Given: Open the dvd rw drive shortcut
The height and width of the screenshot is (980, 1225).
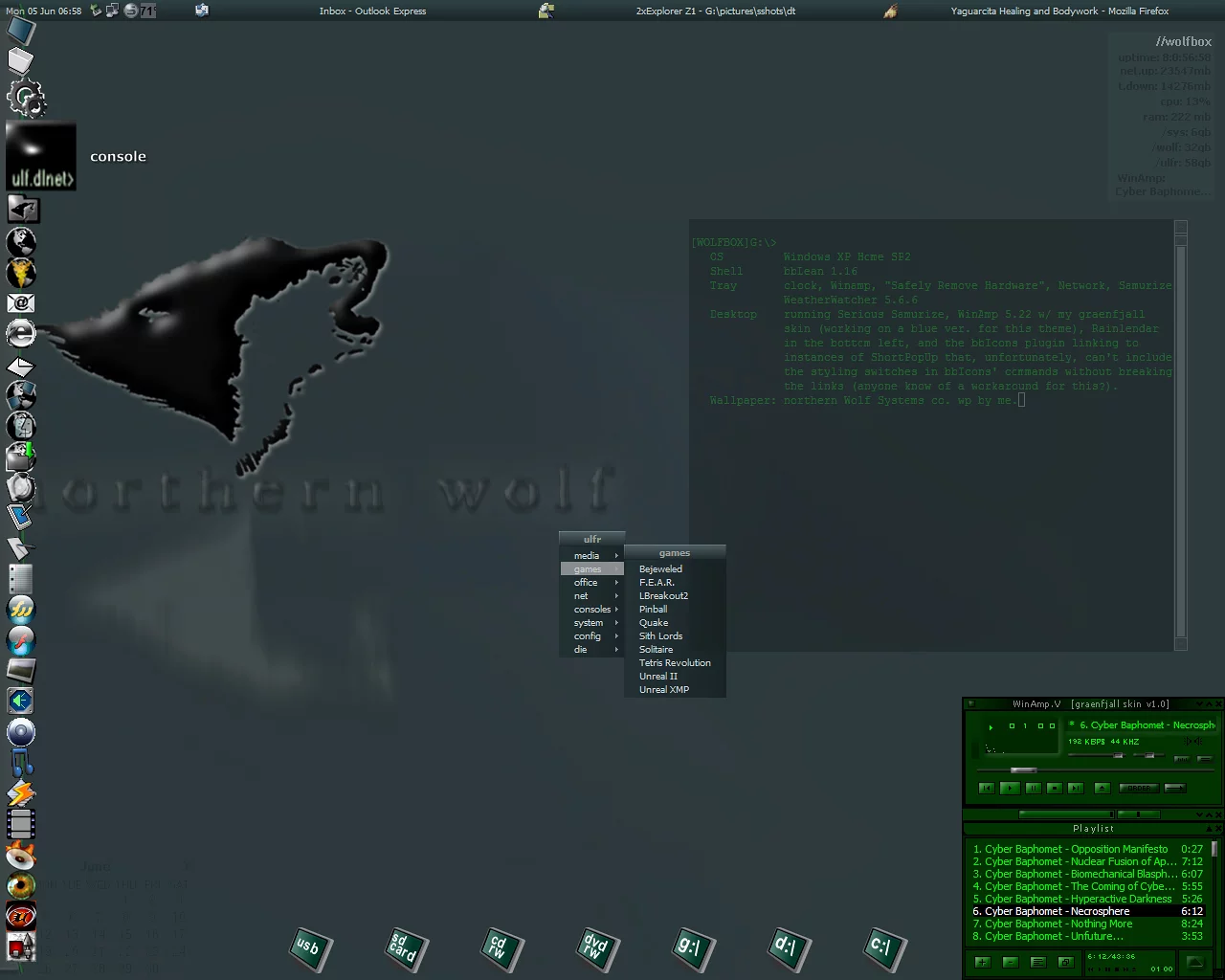Looking at the screenshot, I should pos(596,948).
